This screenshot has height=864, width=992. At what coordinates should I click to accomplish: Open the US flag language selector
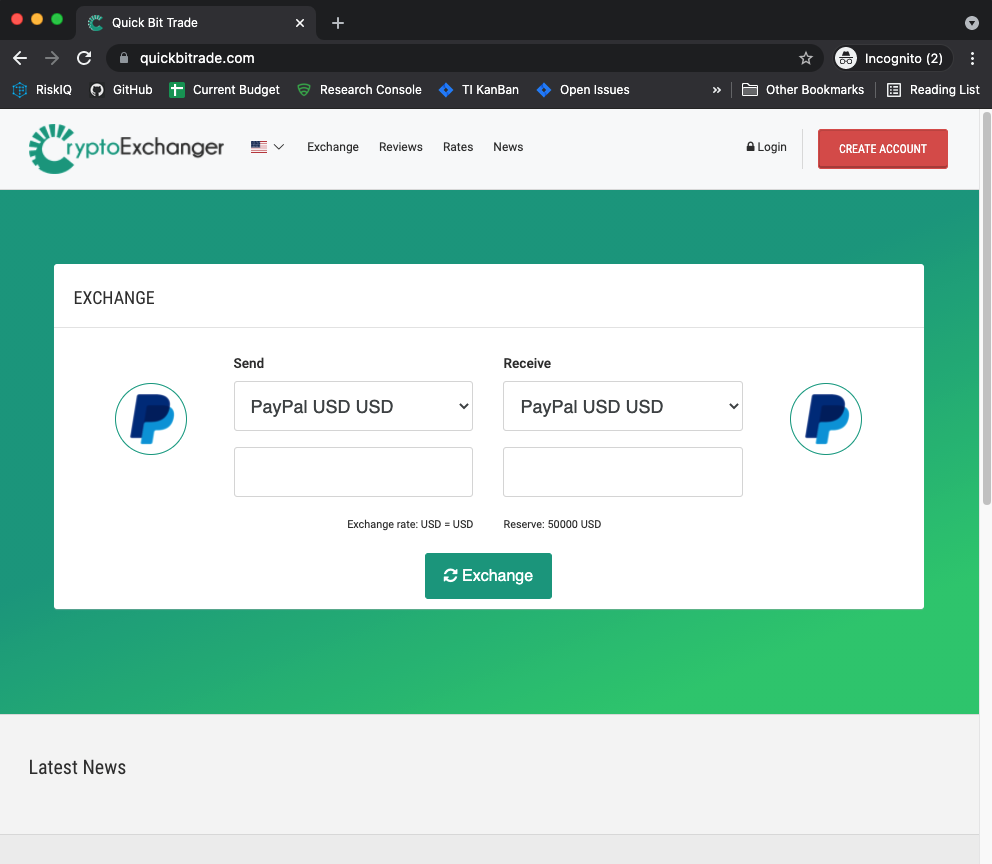268,147
